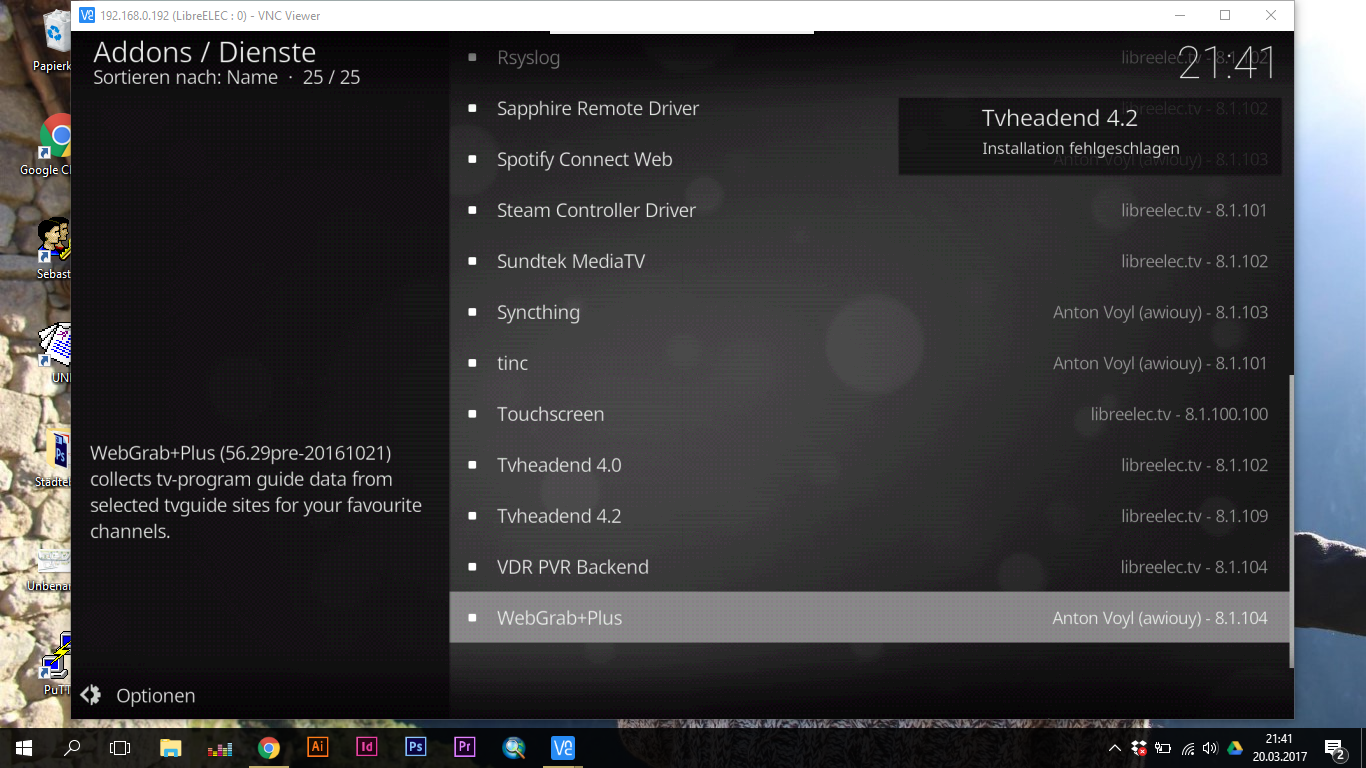Viewport: 1366px width, 768px height.
Task: Open the taskbar clock and date
Action: [x=1278, y=747]
